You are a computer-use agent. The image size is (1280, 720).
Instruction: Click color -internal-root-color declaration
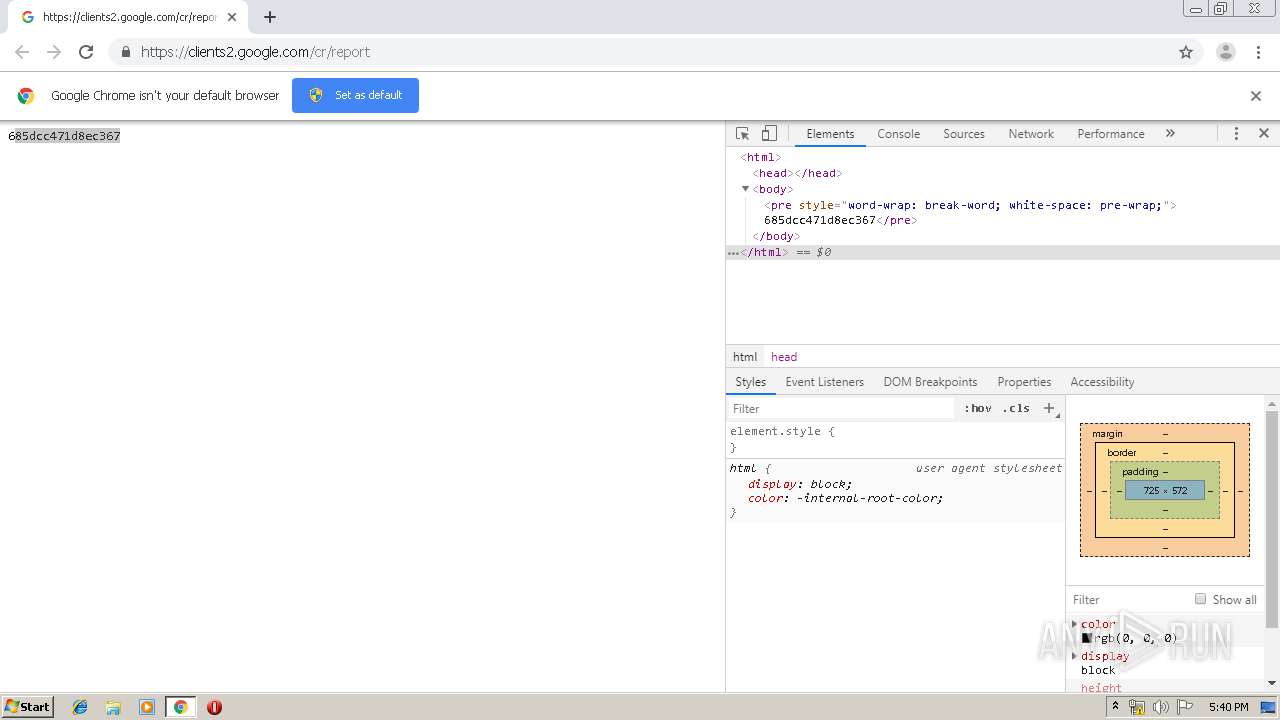(845, 498)
